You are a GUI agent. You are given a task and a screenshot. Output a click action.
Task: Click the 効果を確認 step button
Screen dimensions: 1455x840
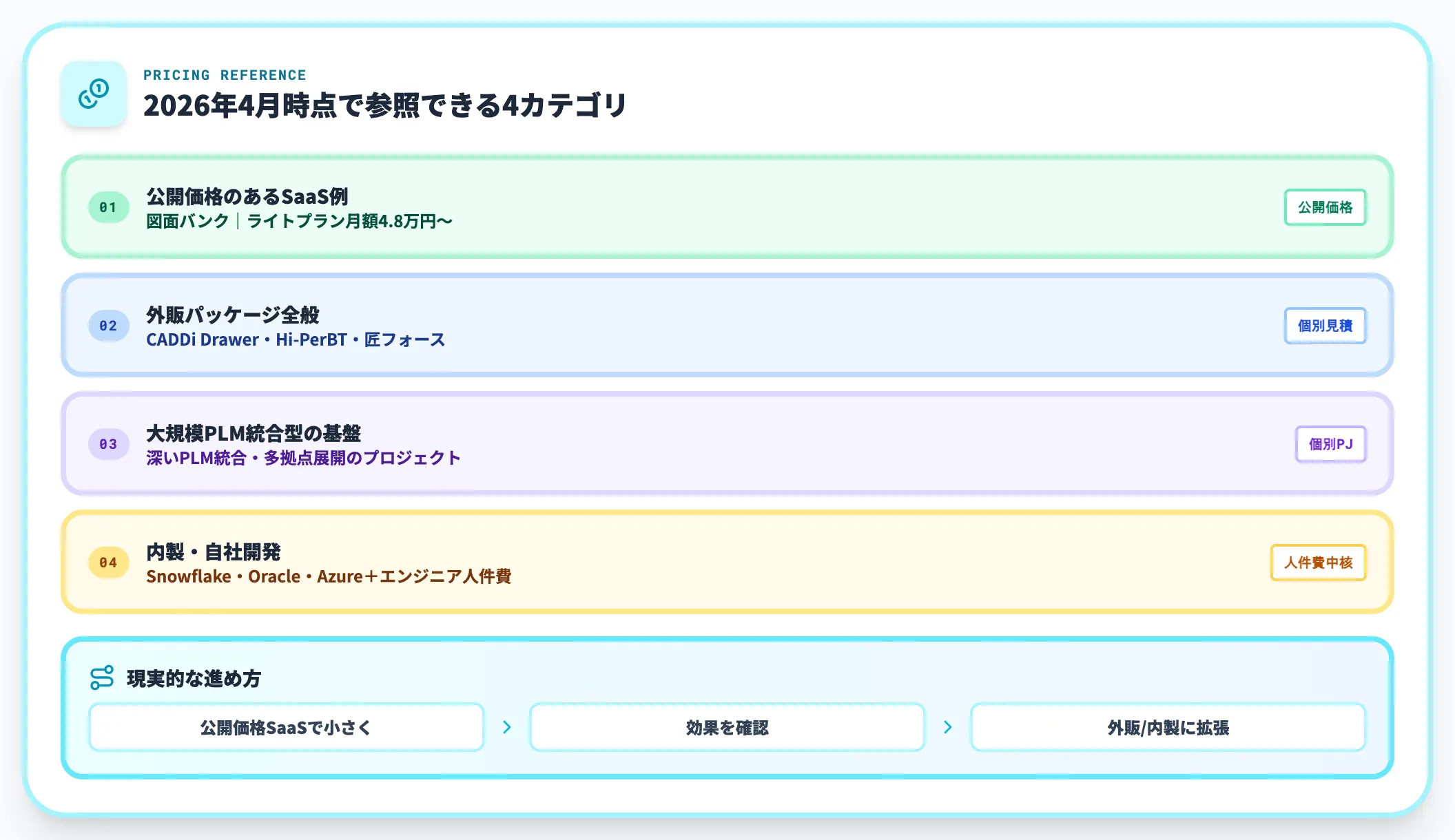(727, 728)
